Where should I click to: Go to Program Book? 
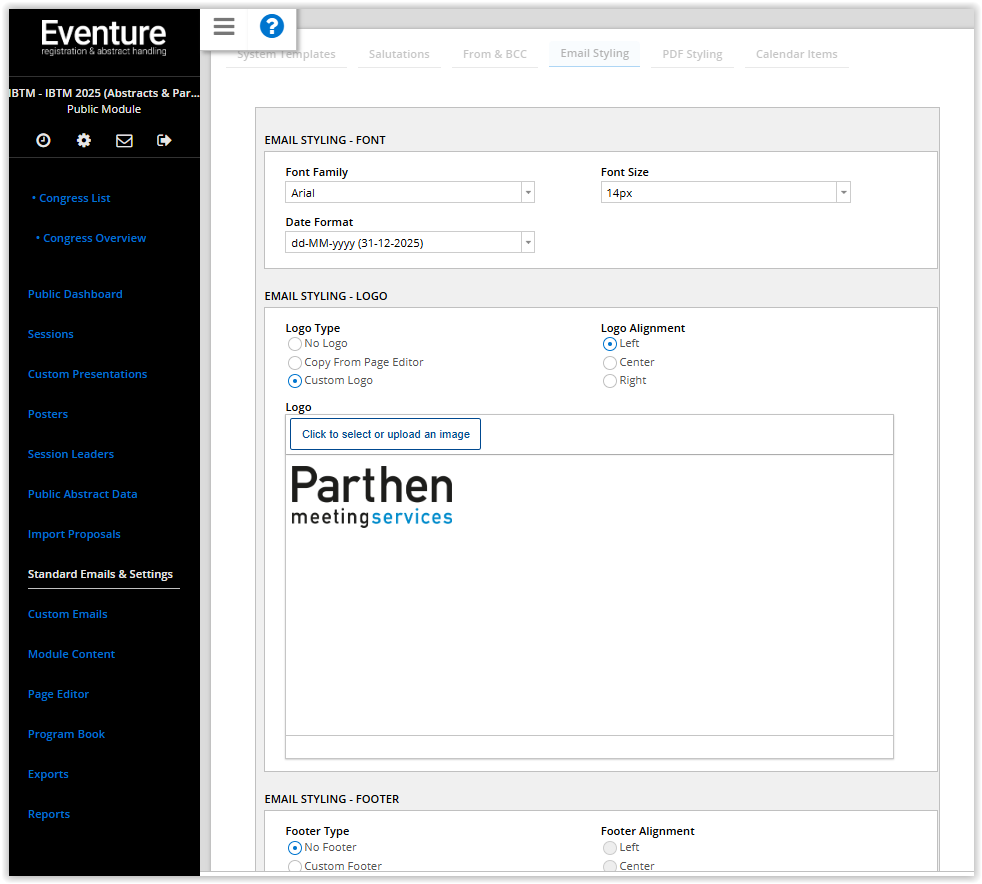coord(66,735)
